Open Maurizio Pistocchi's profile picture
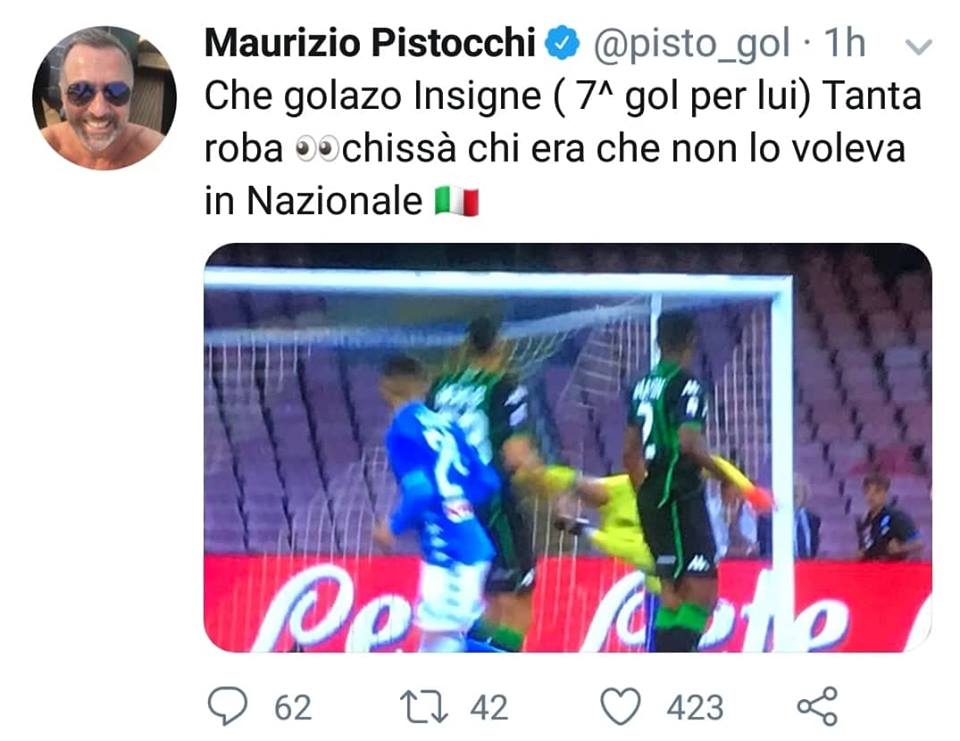960x741 pixels. pyautogui.click(x=104, y=97)
